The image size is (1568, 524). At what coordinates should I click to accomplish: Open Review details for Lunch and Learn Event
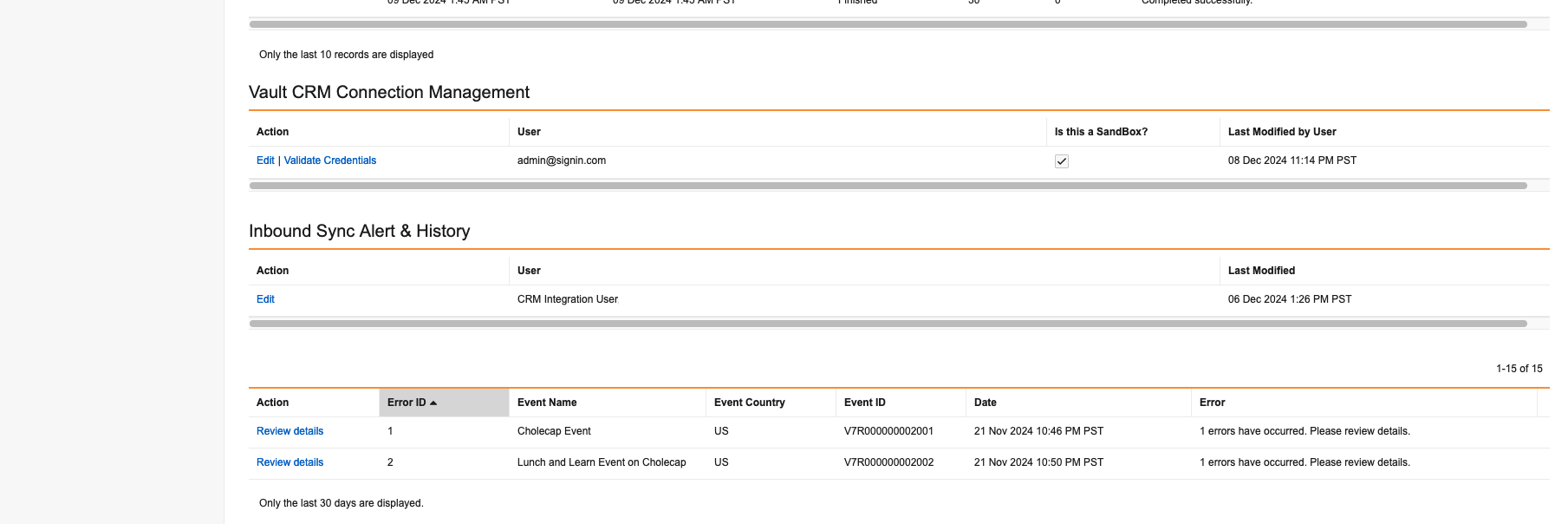[290, 462]
